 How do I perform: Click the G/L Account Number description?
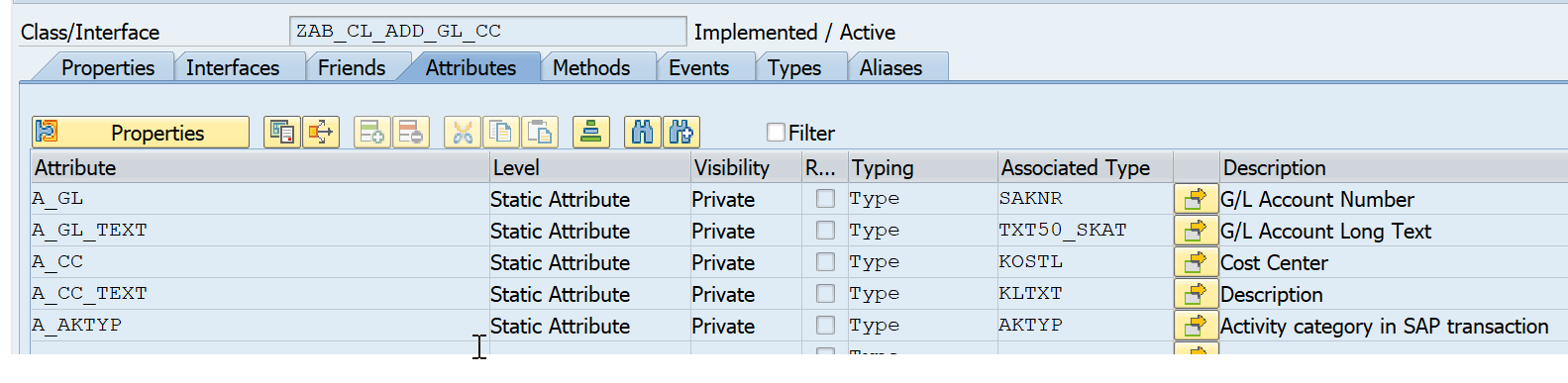click(x=1317, y=199)
